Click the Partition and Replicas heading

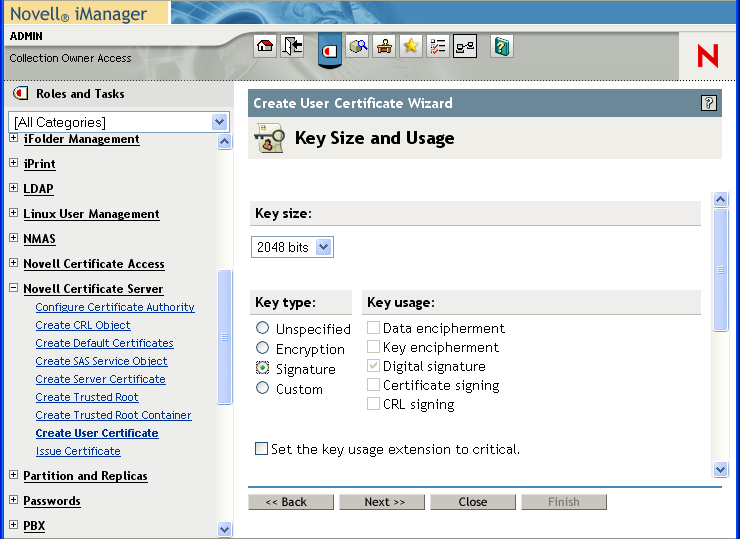coord(85,476)
